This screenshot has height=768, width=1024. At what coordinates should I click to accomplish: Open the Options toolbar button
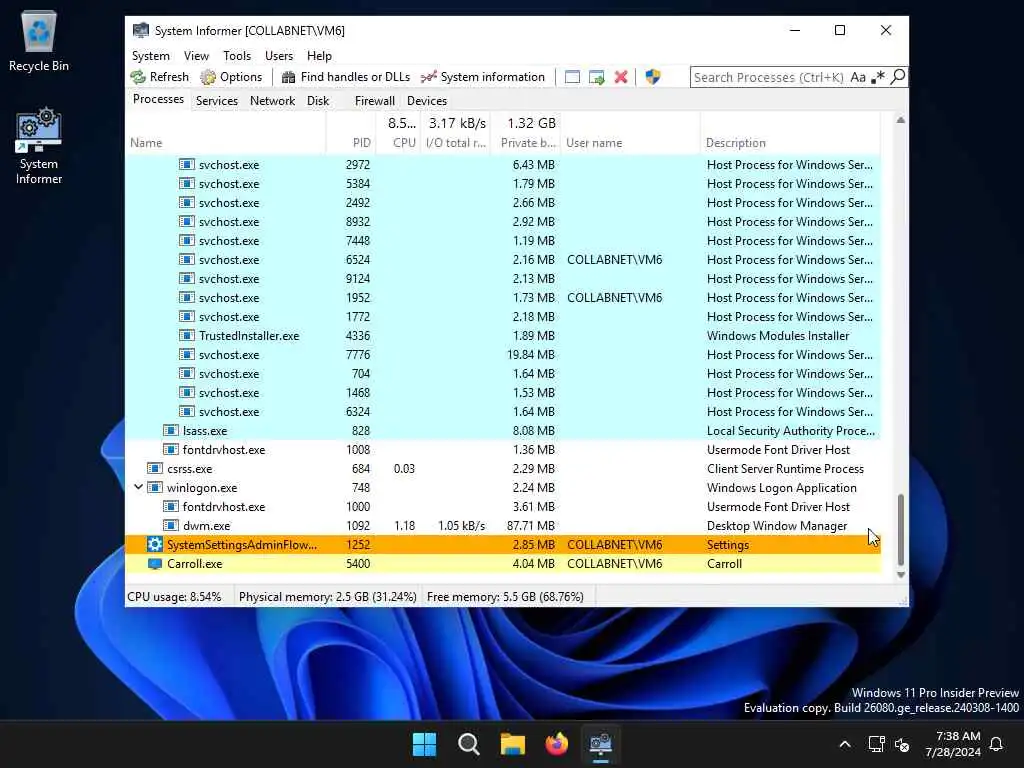(x=231, y=77)
